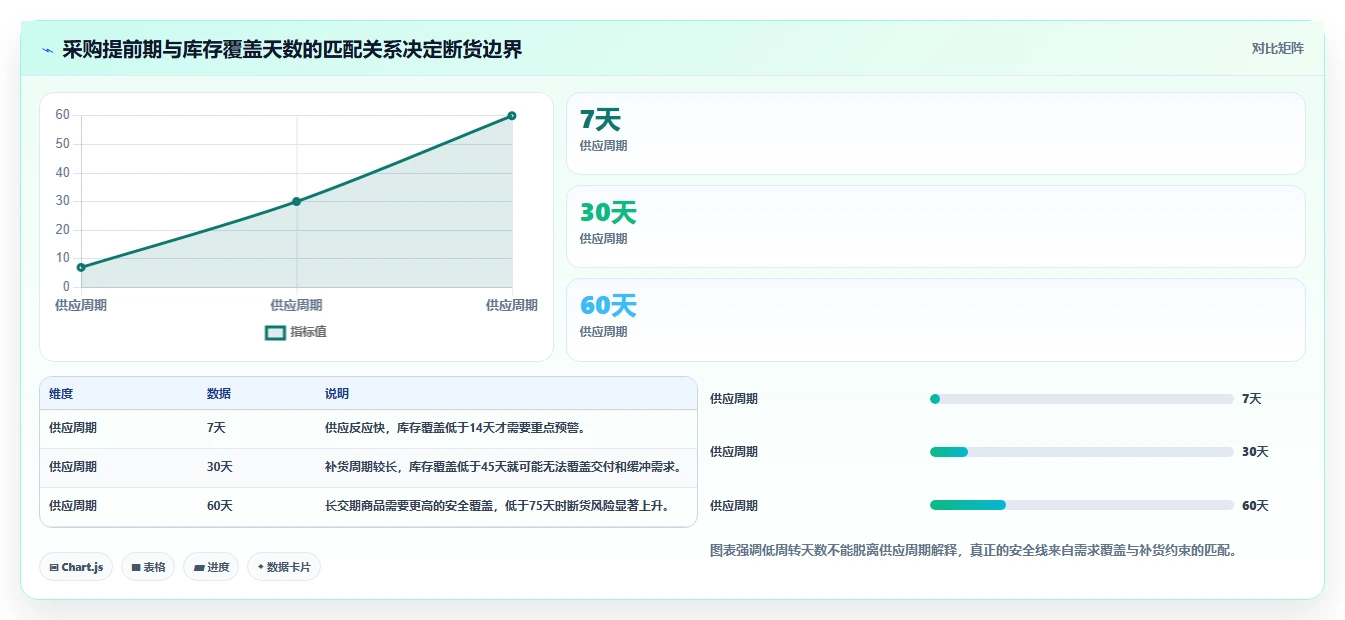This screenshot has height=620, width=1345.
Task: Select the 7天 supply cycle card
Action: pyautogui.click(x=936, y=134)
